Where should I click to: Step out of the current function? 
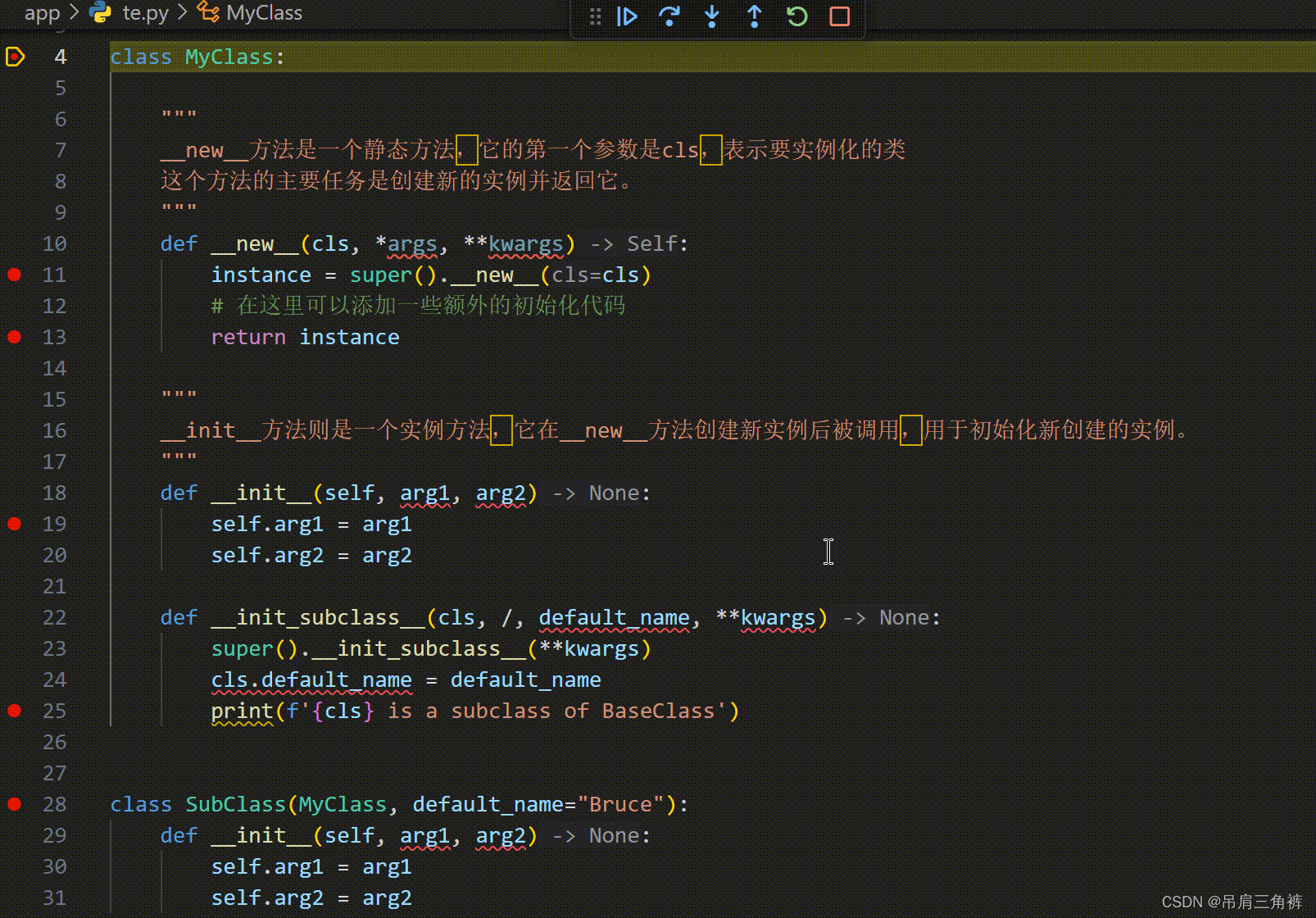[x=755, y=16]
